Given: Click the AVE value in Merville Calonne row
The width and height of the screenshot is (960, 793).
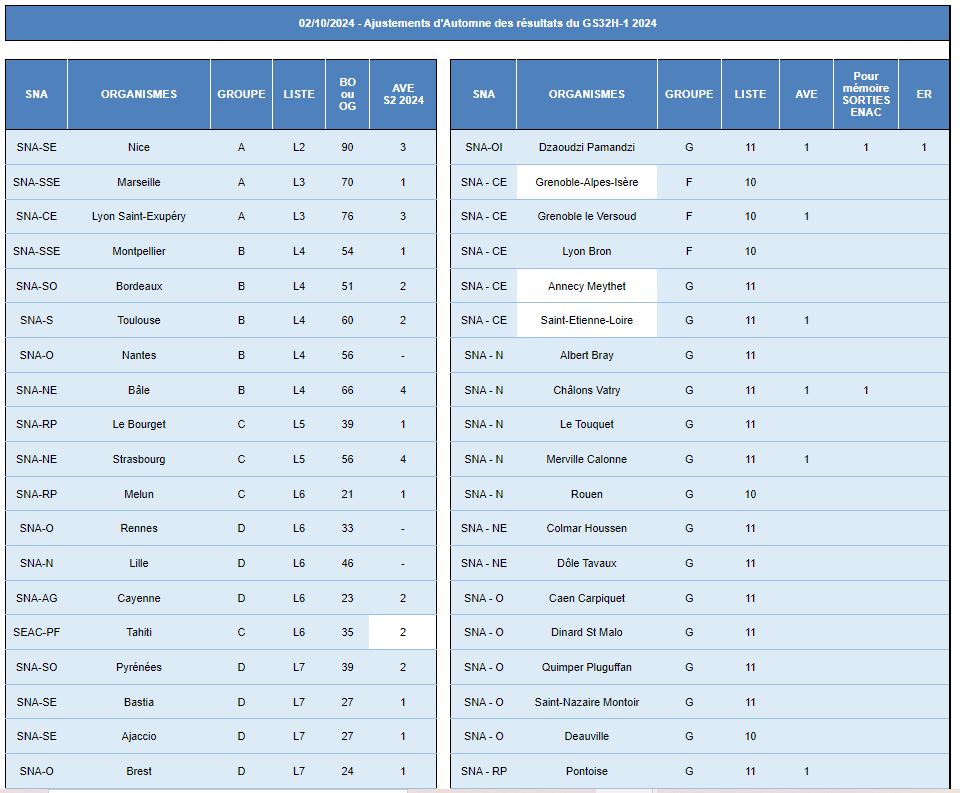Looking at the screenshot, I should (x=806, y=459).
